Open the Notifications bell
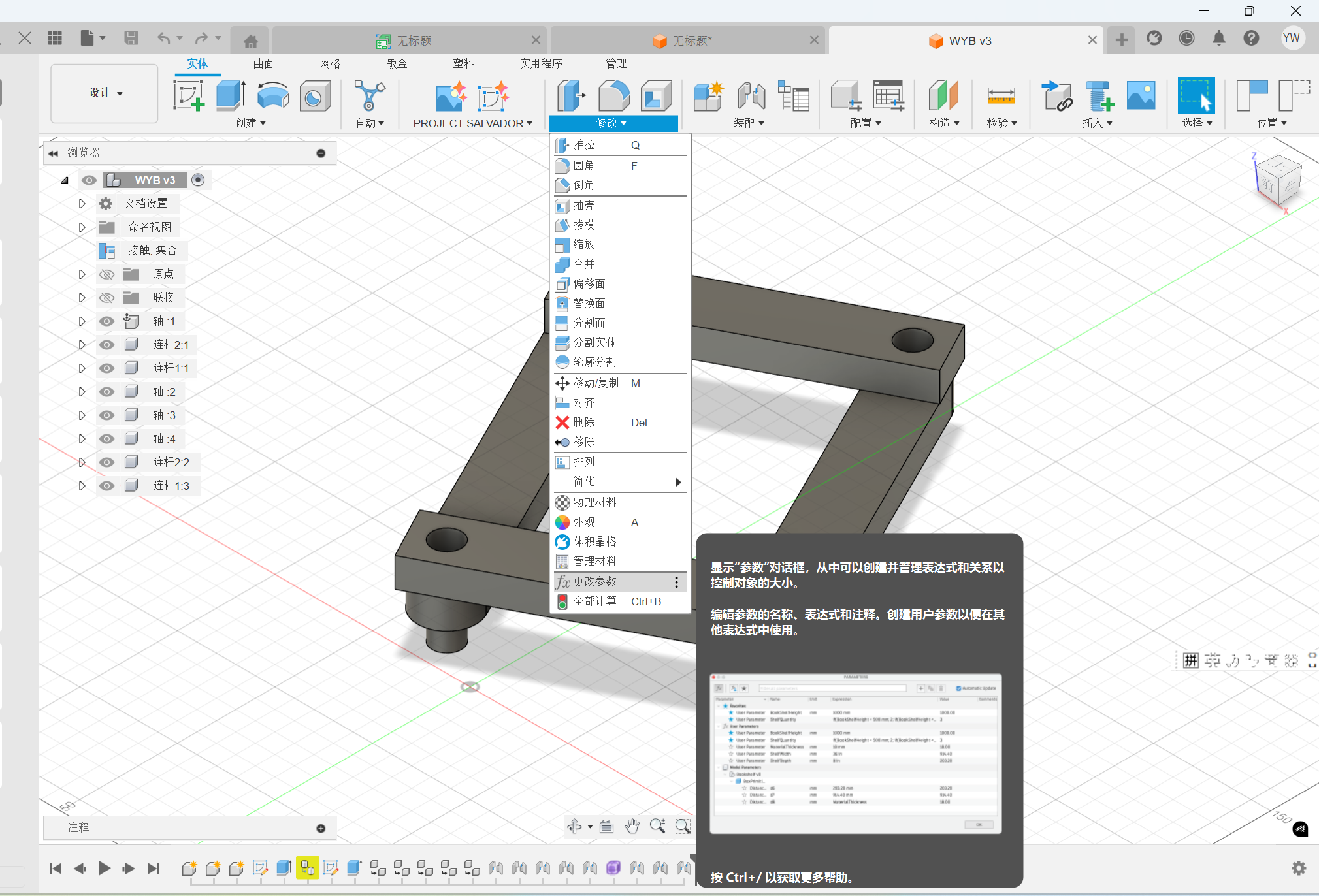The width and height of the screenshot is (1319, 896). point(1218,38)
